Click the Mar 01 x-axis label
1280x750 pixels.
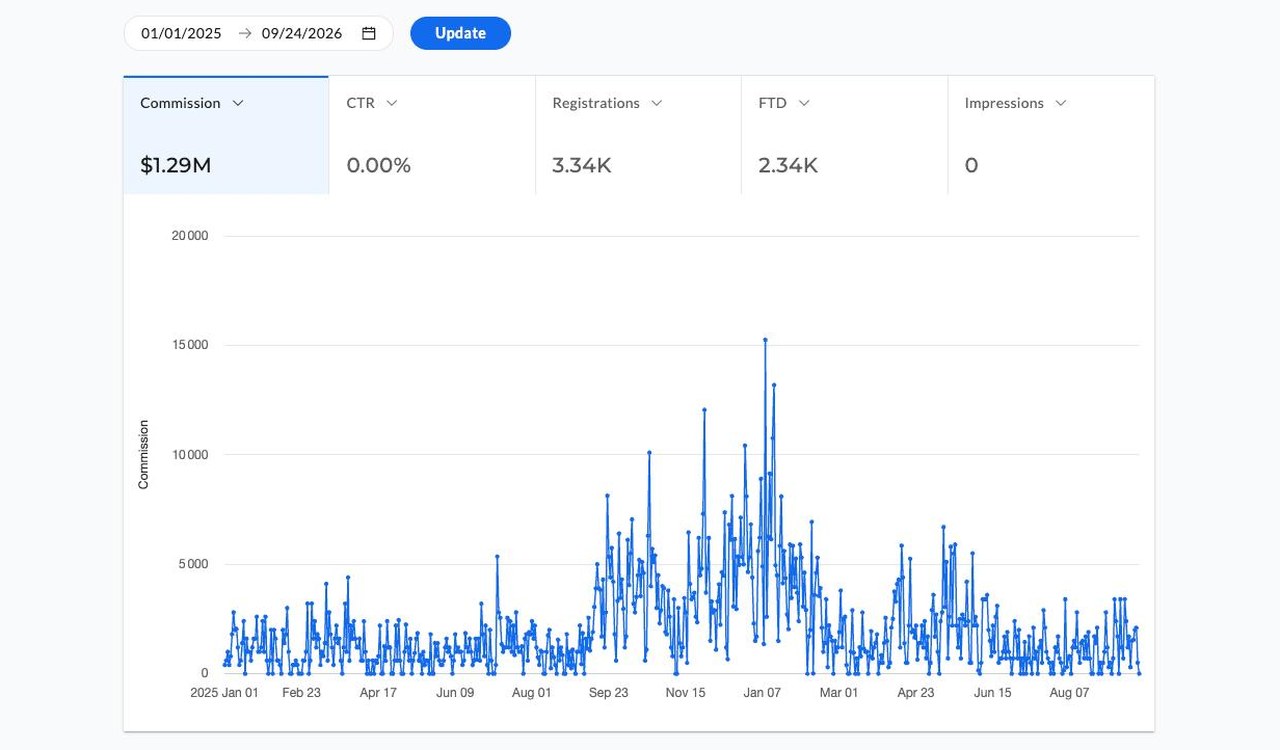(839, 692)
